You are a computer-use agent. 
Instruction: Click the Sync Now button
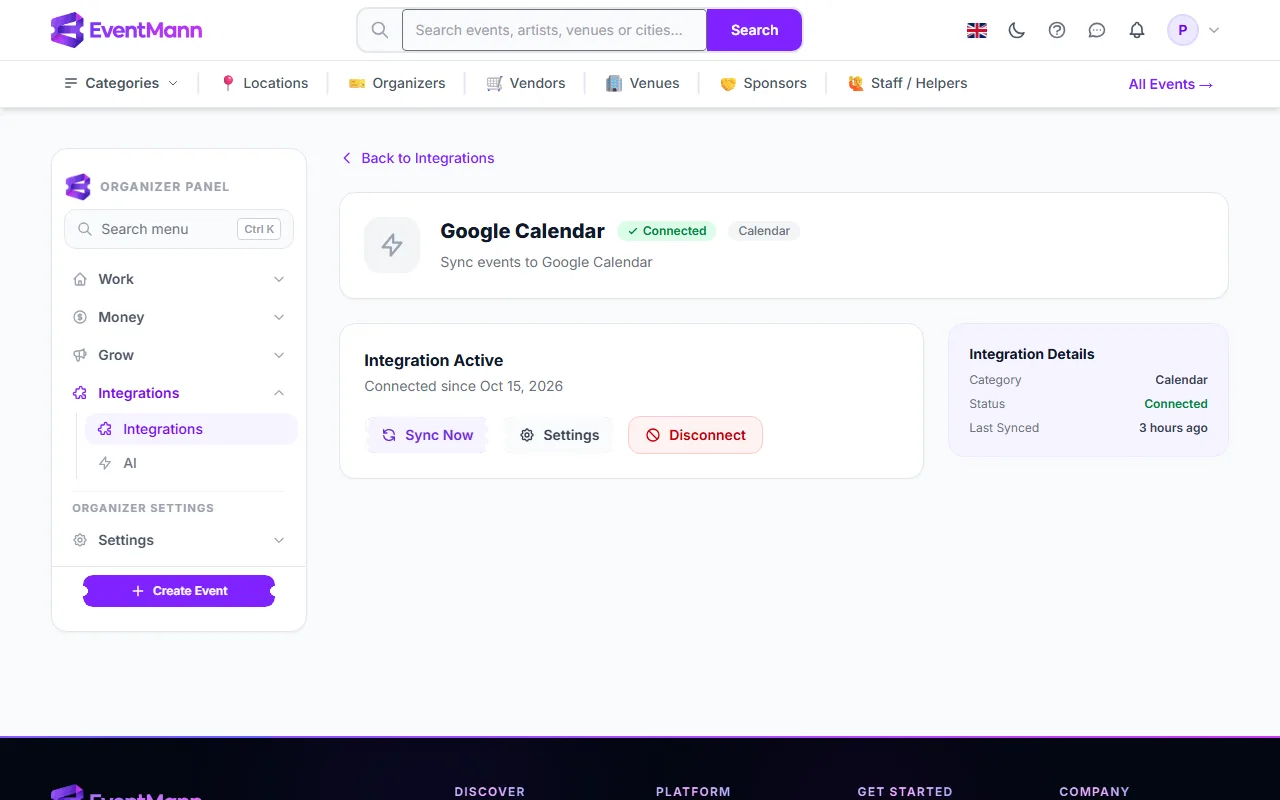point(427,435)
